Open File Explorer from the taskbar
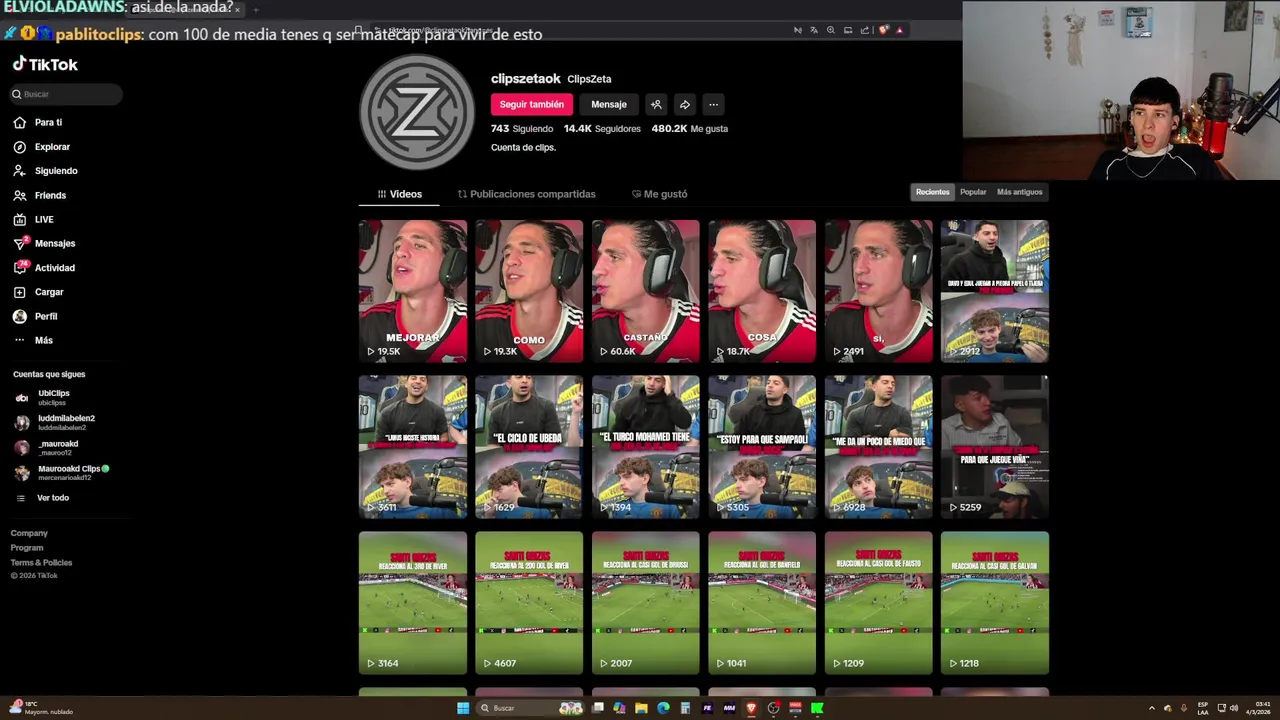Image resolution: width=1280 pixels, height=720 pixels. pyautogui.click(x=641, y=708)
